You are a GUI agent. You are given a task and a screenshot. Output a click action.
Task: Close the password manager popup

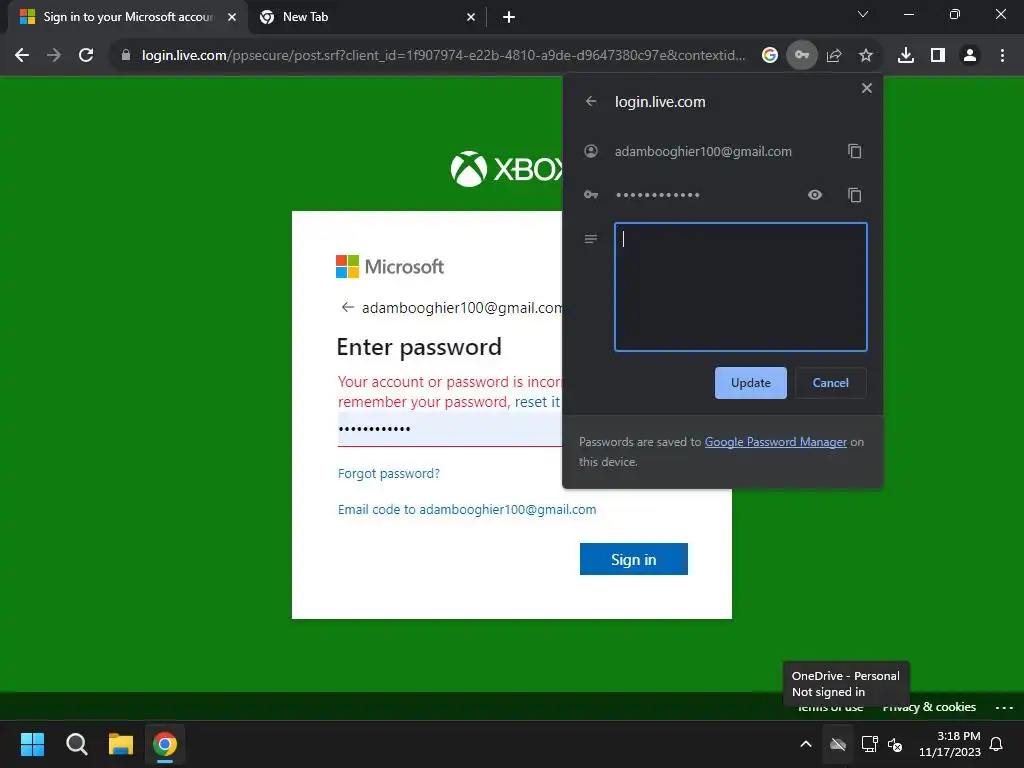click(867, 88)
